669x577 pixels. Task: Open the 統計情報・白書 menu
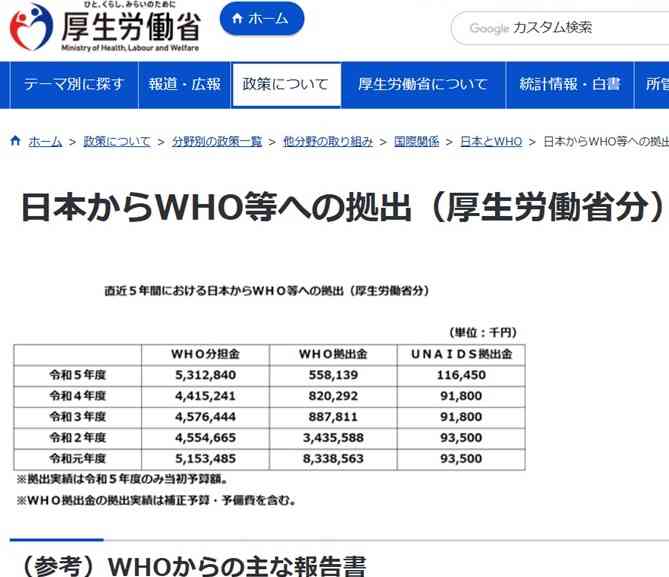coord(569,85)
